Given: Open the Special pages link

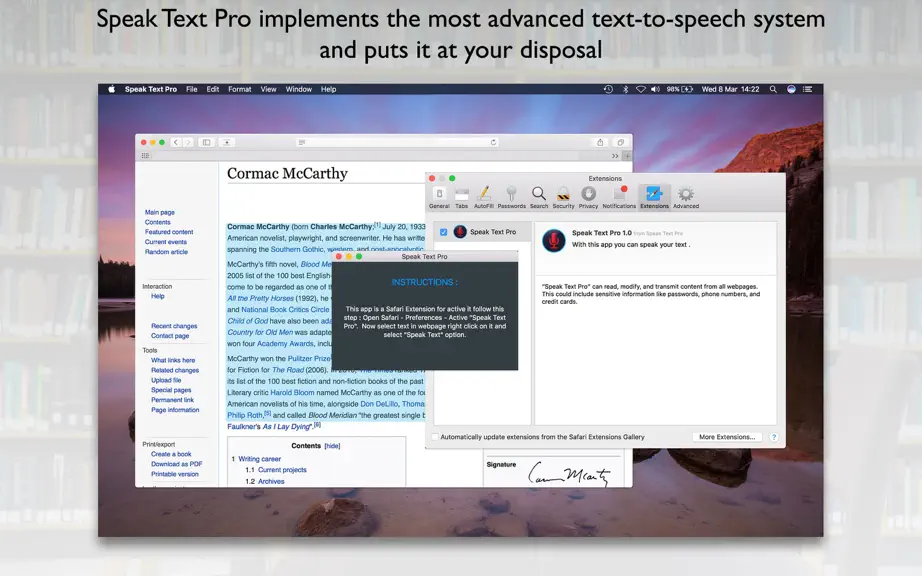Looking at the screenshot, I should coord(171,390).
